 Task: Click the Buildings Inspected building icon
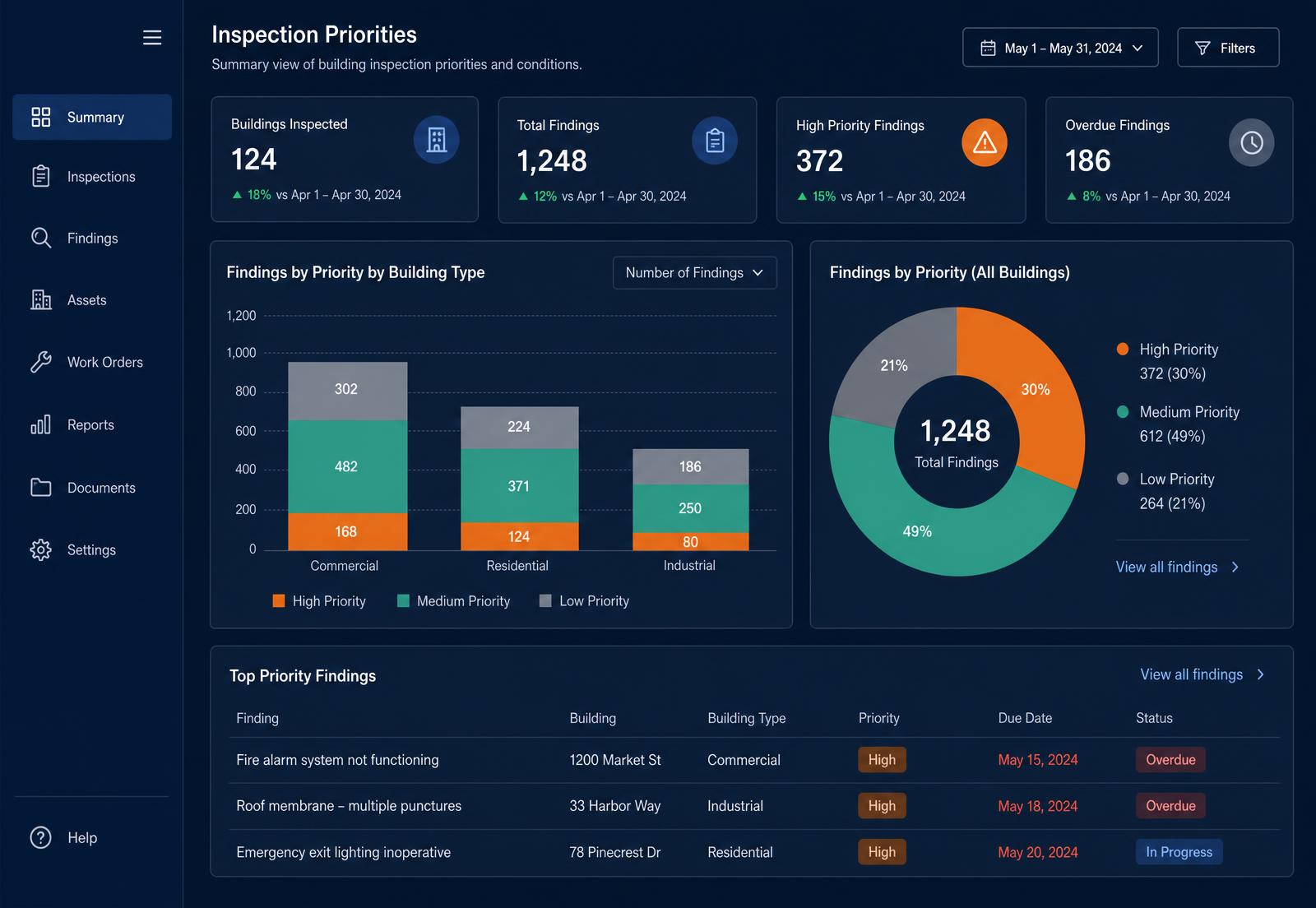pyautogui.click(x=436, y=140)
